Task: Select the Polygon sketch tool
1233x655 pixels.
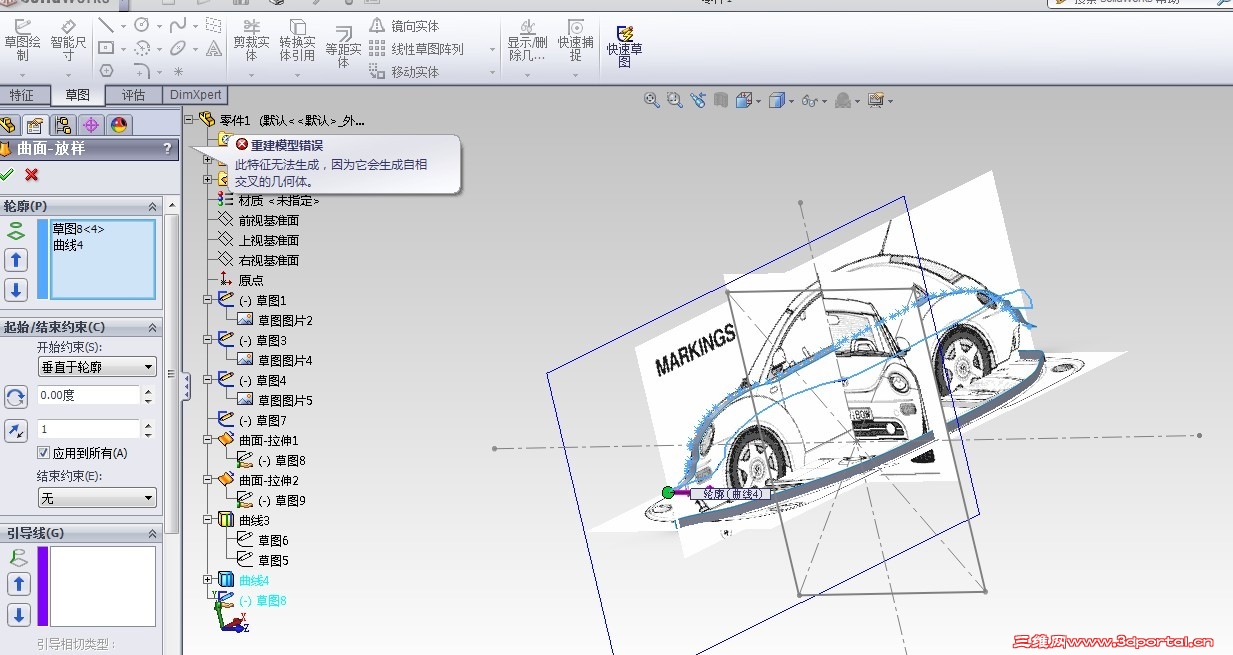Action: [106, 71]
